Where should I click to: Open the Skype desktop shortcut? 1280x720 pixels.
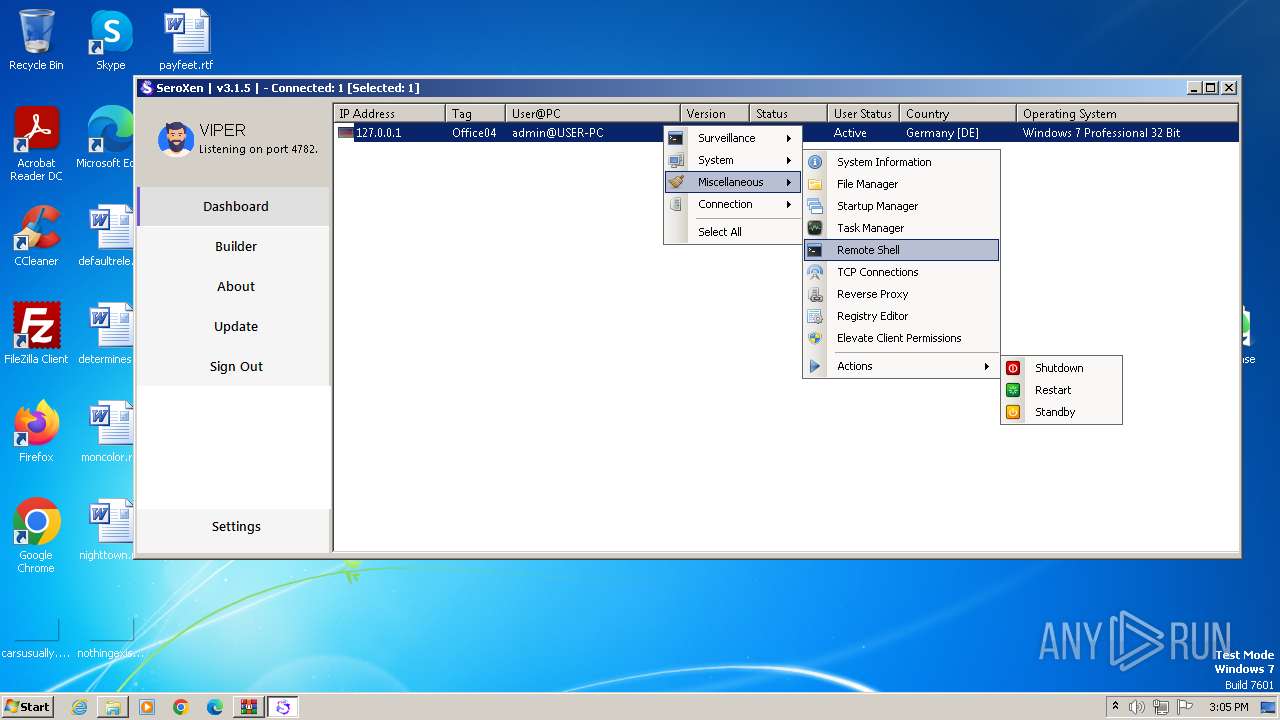tap(110, 40)
